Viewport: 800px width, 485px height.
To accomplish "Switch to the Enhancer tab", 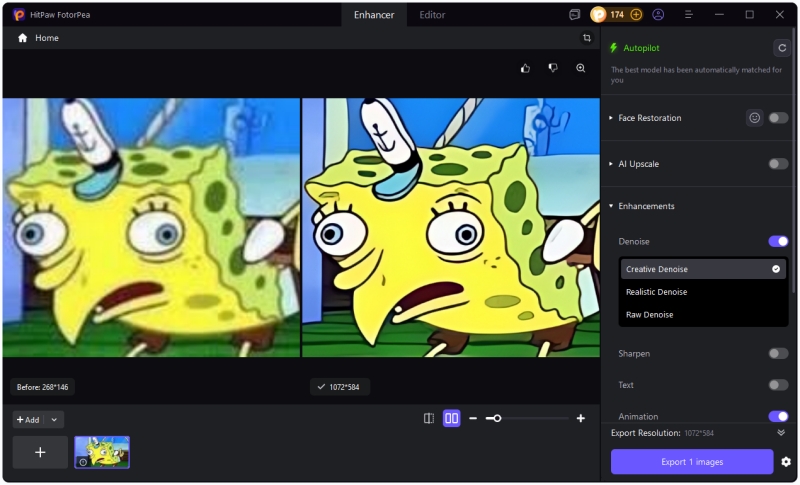I will pos(374,15).
